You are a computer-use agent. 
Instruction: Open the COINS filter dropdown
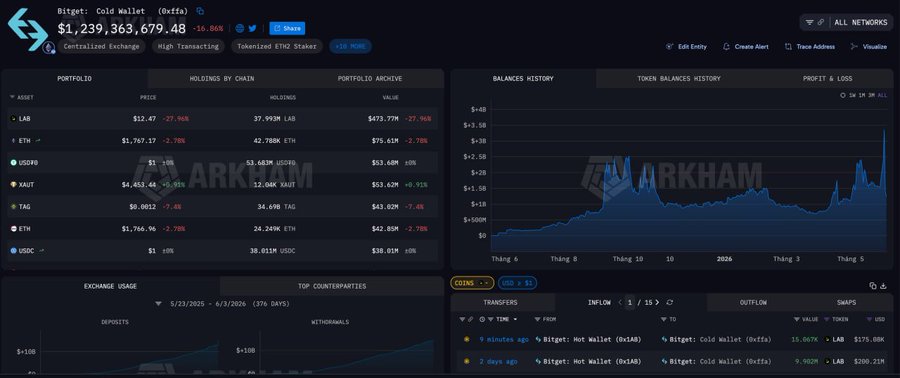(473, 283)
